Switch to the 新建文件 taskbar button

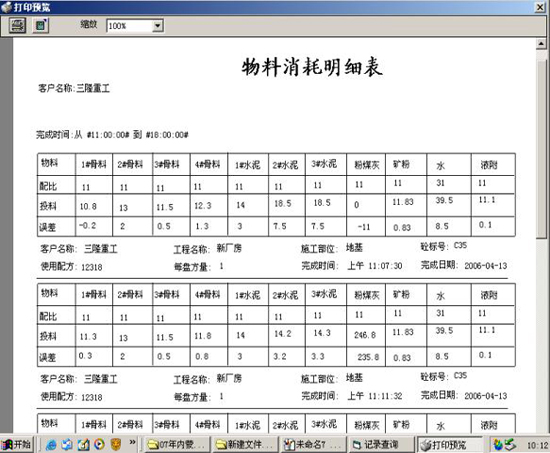click(245, 445)
